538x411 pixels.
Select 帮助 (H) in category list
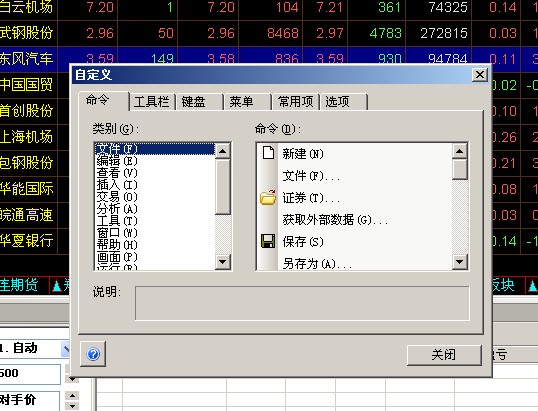155,245
